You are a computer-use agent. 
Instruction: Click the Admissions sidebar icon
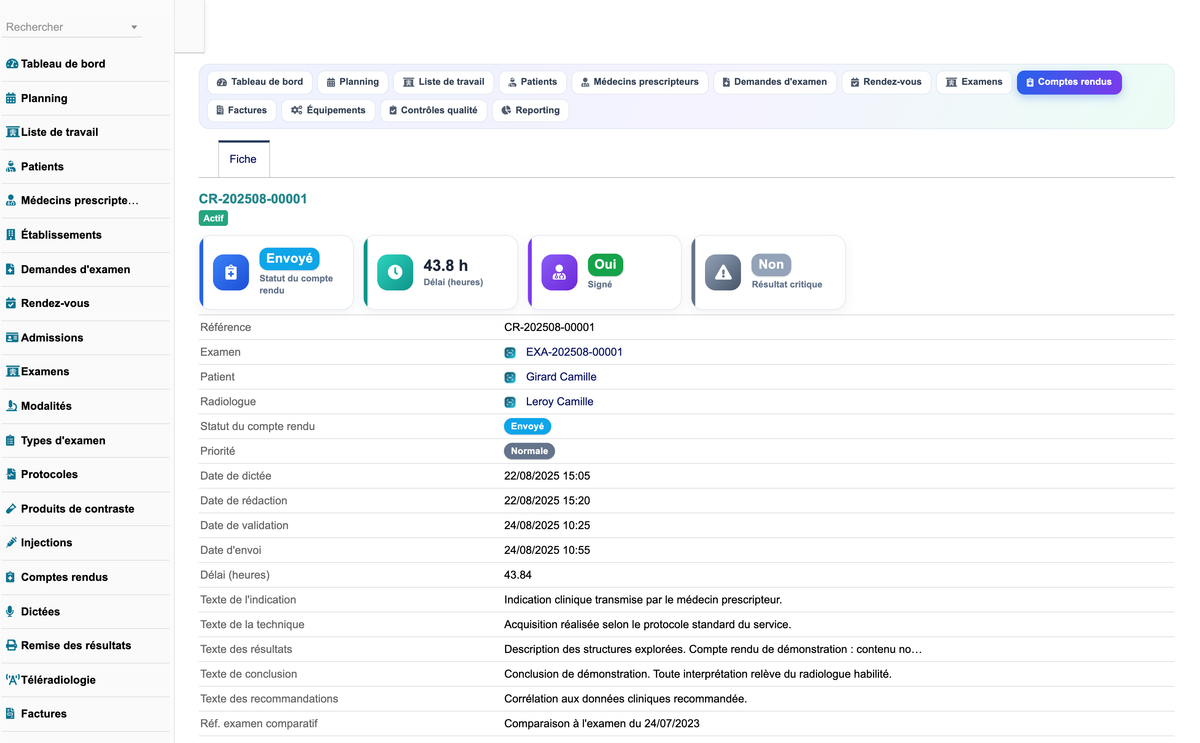[x=12, y=338]
